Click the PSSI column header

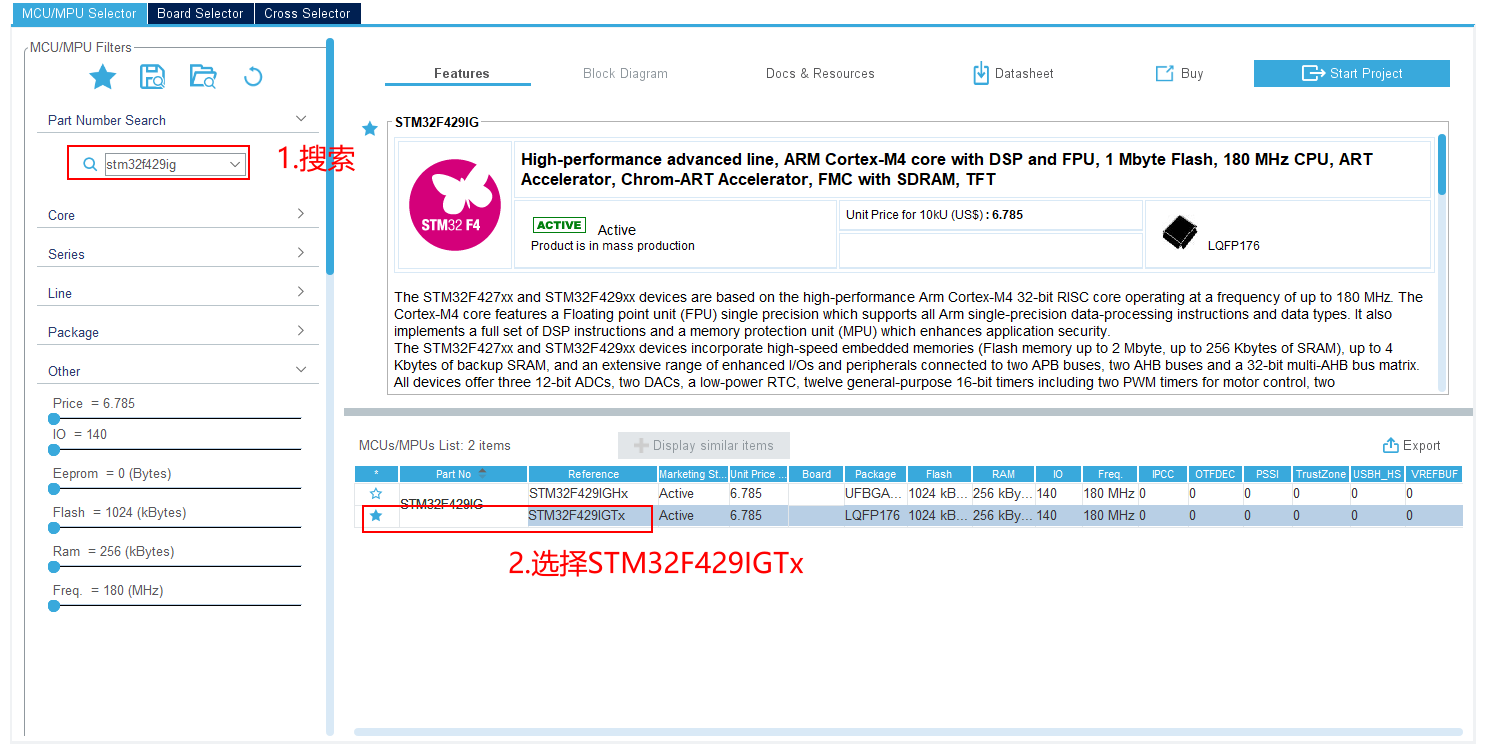coord(1267,474)
